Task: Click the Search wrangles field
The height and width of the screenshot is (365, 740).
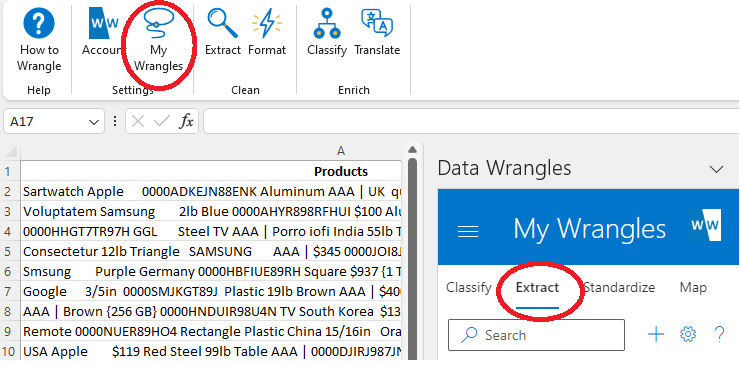Action: (x=536, y=335)
